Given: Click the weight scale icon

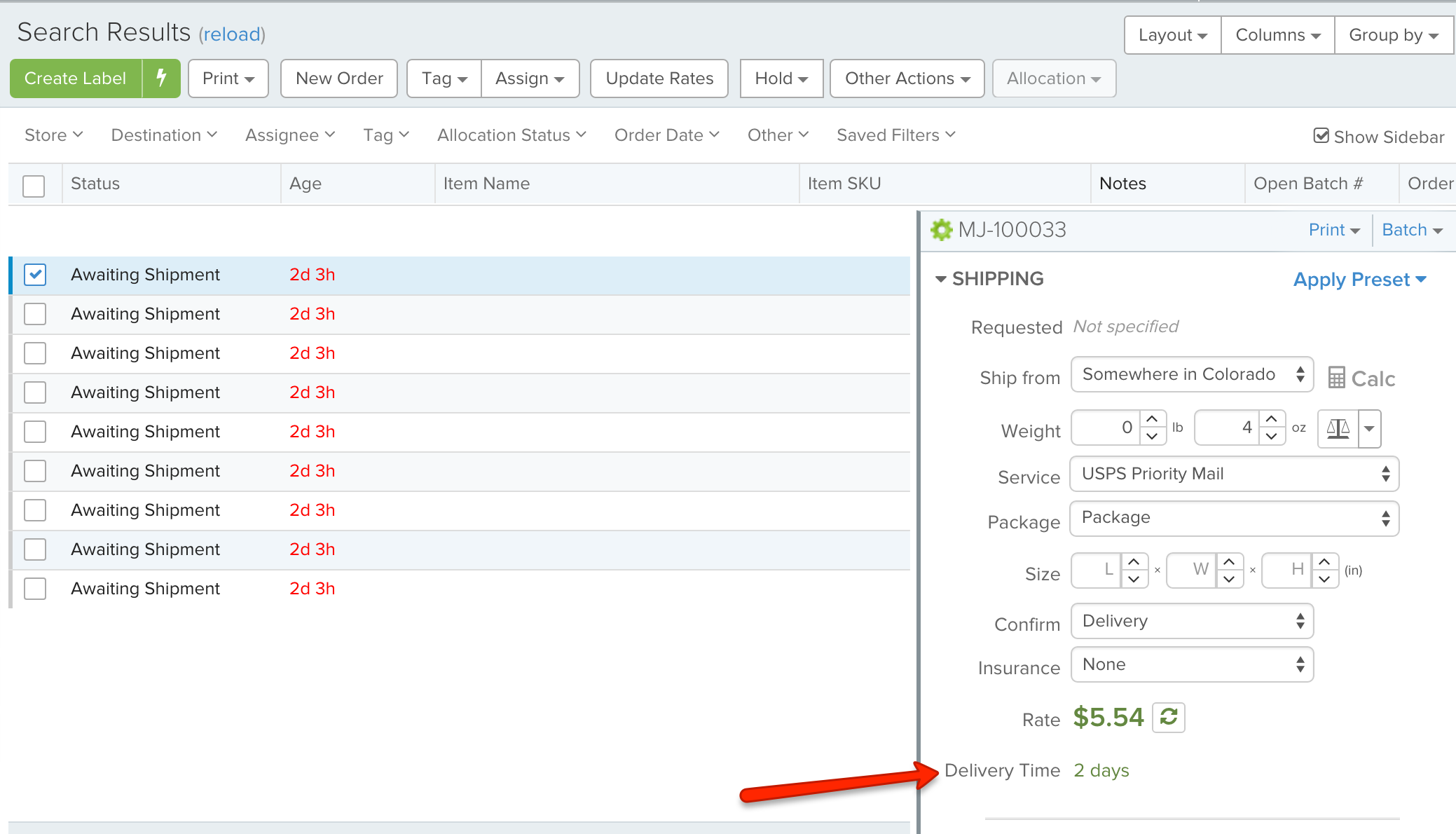Looking at the screenshot, I should [x=1338, y=428].
